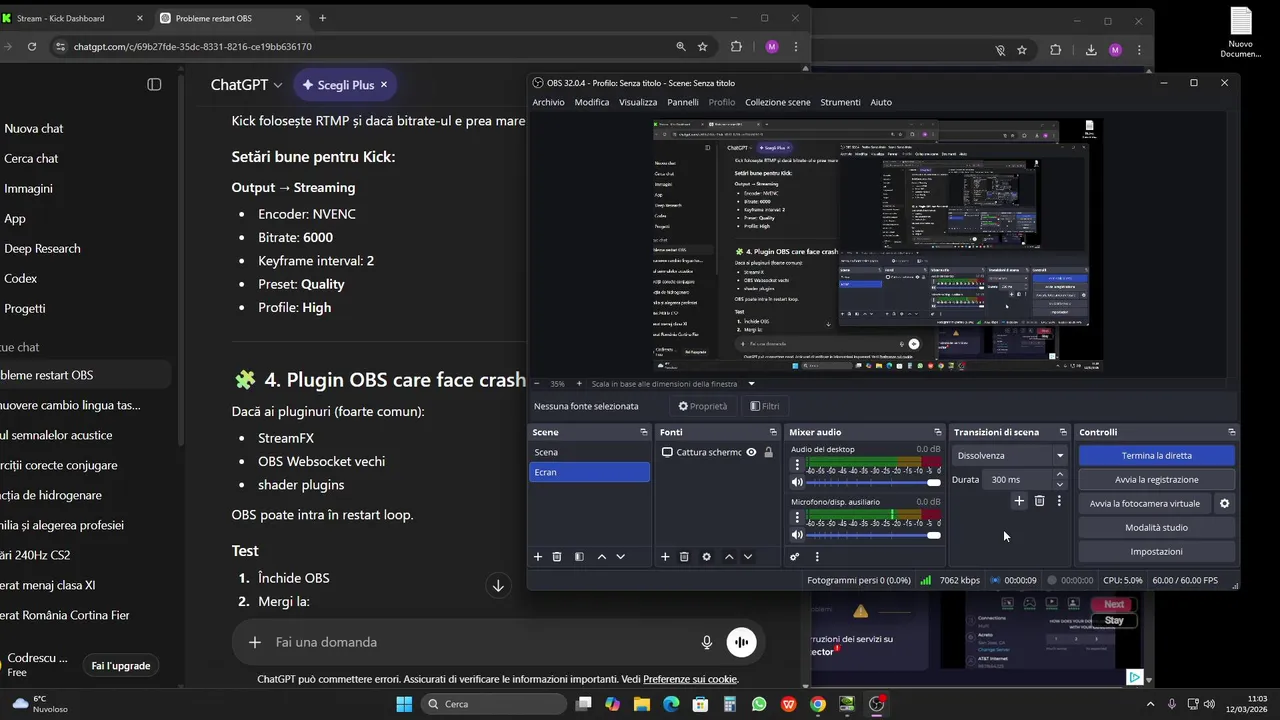The image size is (1280, 720).
Task: Open Collezione scene menu in OBS
Action: (x=778, y=102)
